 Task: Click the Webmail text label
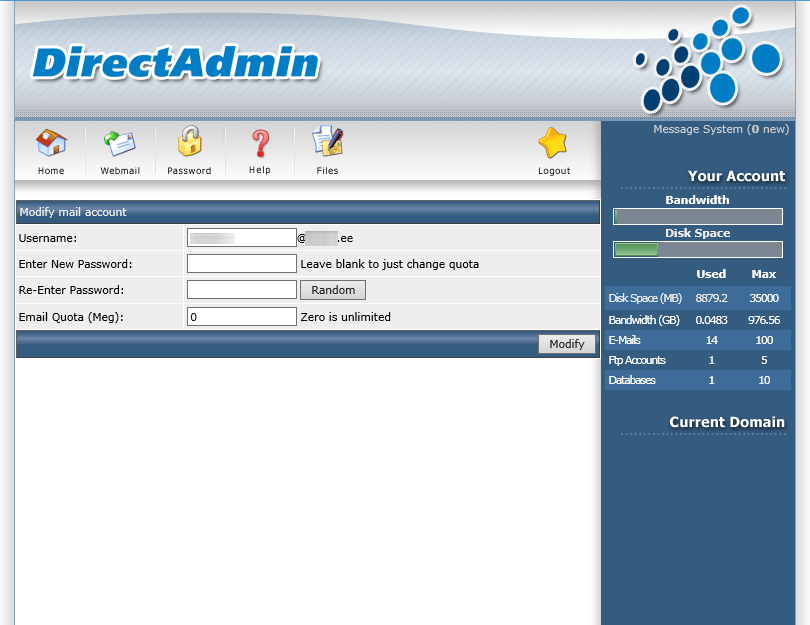pyautogui.click(x=120, y=171)
